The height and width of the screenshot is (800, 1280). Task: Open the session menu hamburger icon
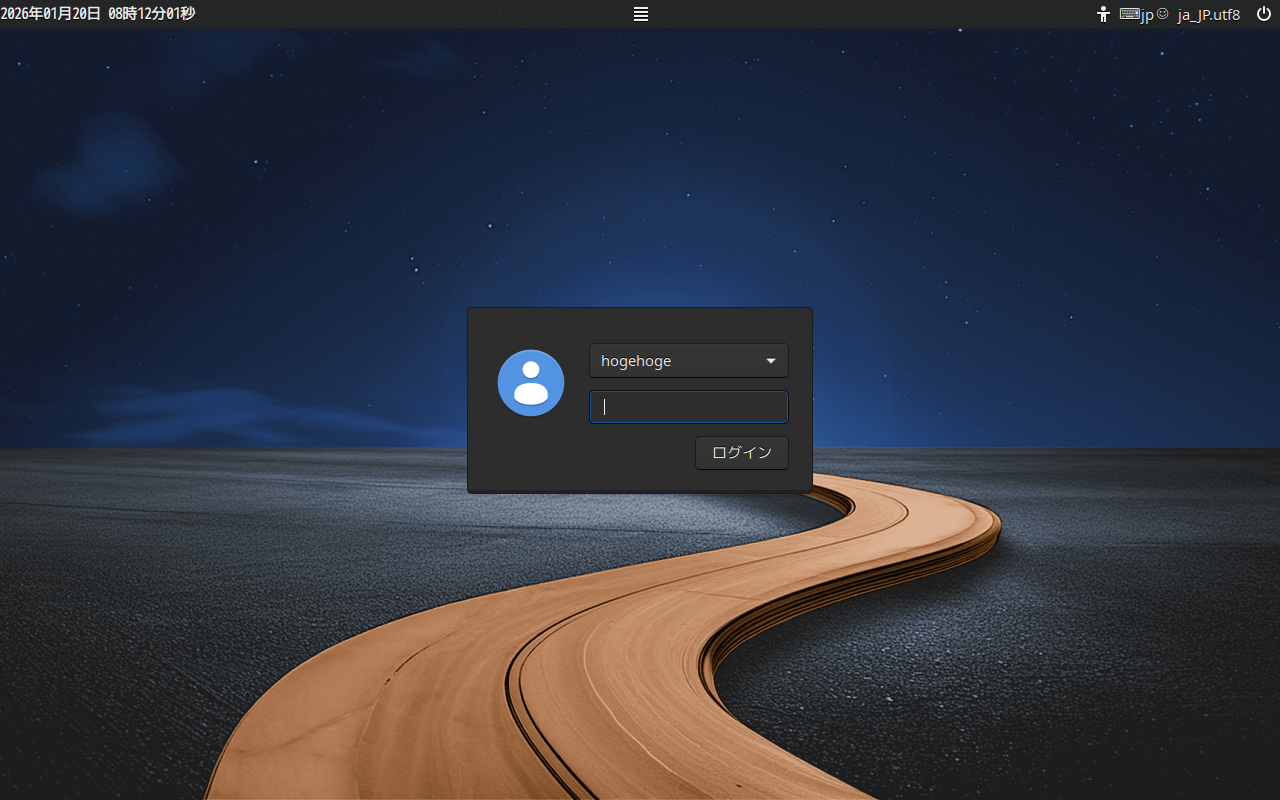[641, 14]
